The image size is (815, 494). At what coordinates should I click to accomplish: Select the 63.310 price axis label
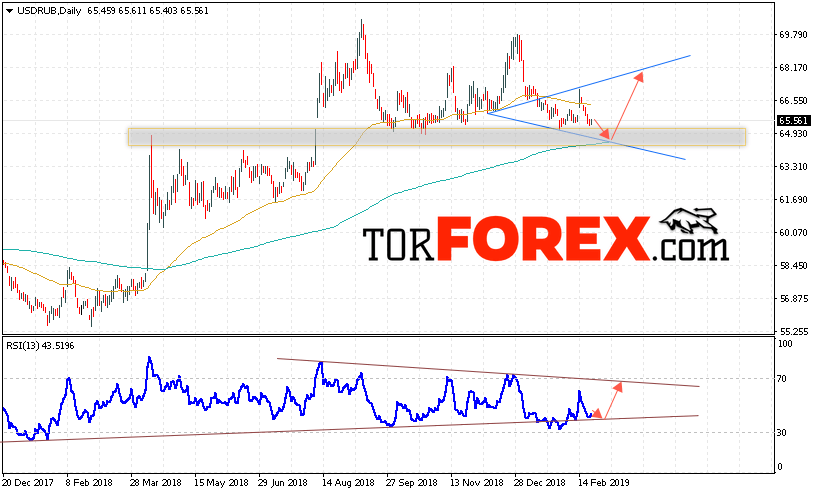(793, 166)
